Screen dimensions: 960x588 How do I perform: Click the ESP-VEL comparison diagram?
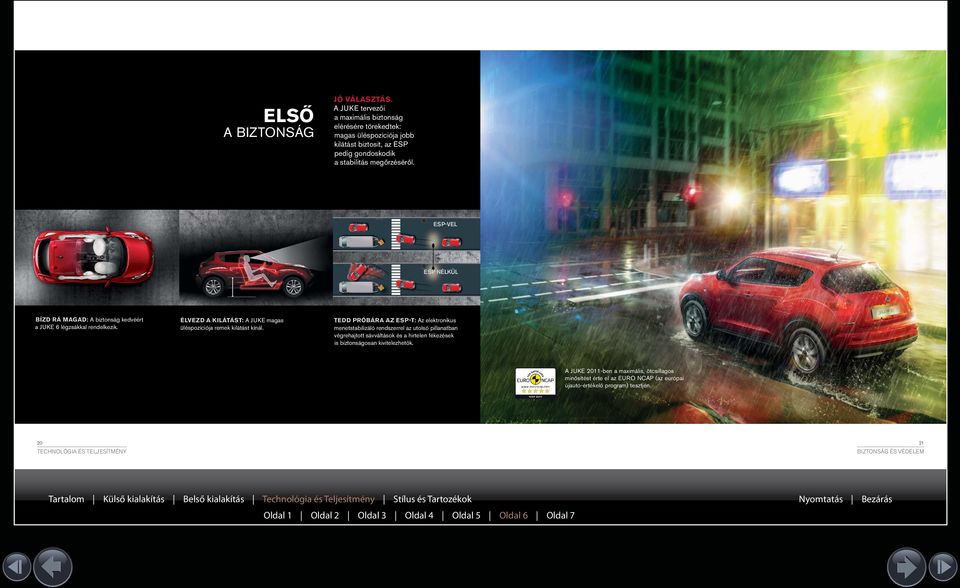tap(406, 257)
